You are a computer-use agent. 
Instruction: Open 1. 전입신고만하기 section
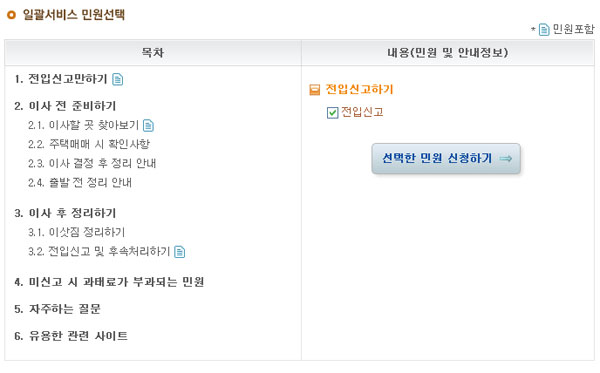point(61,79)
